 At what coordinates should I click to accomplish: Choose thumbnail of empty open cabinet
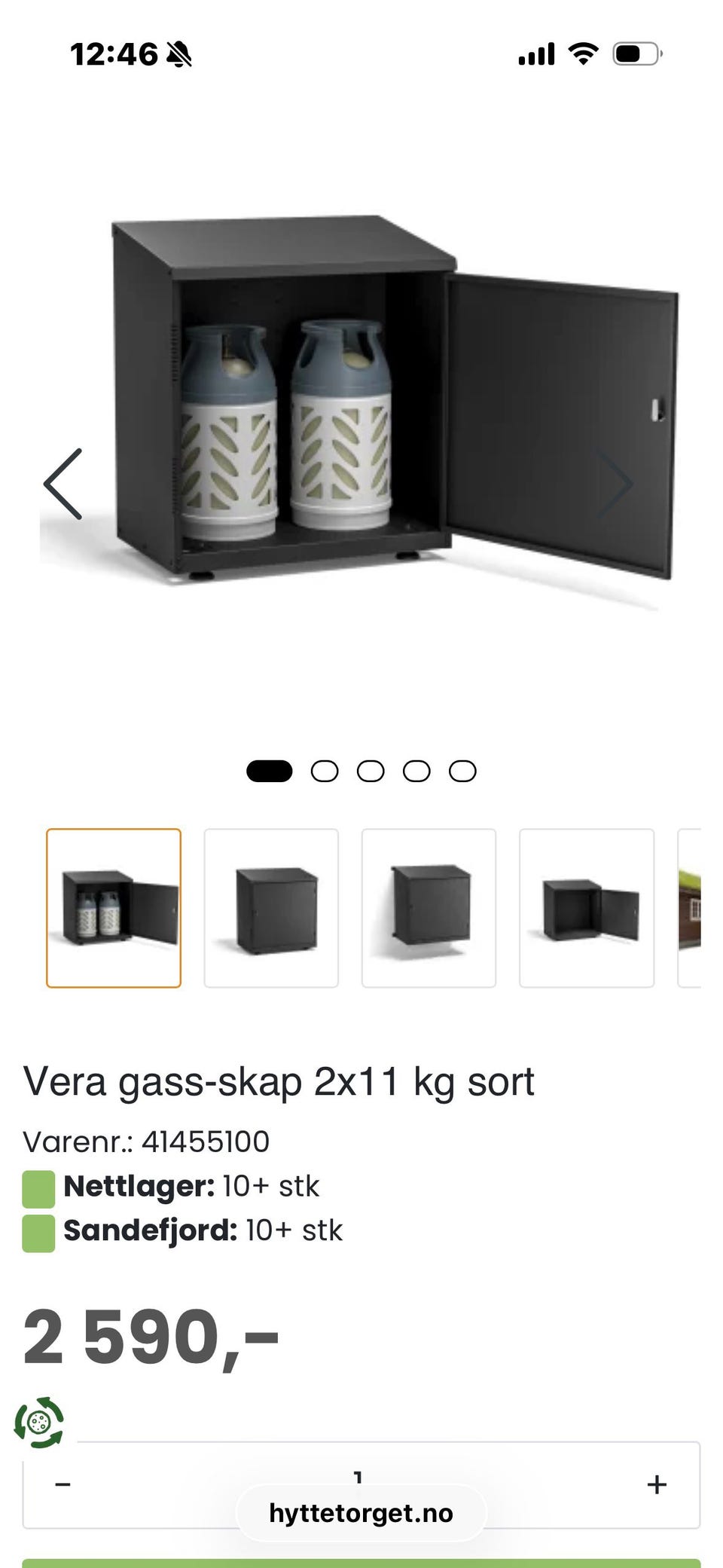coord(587,908)
